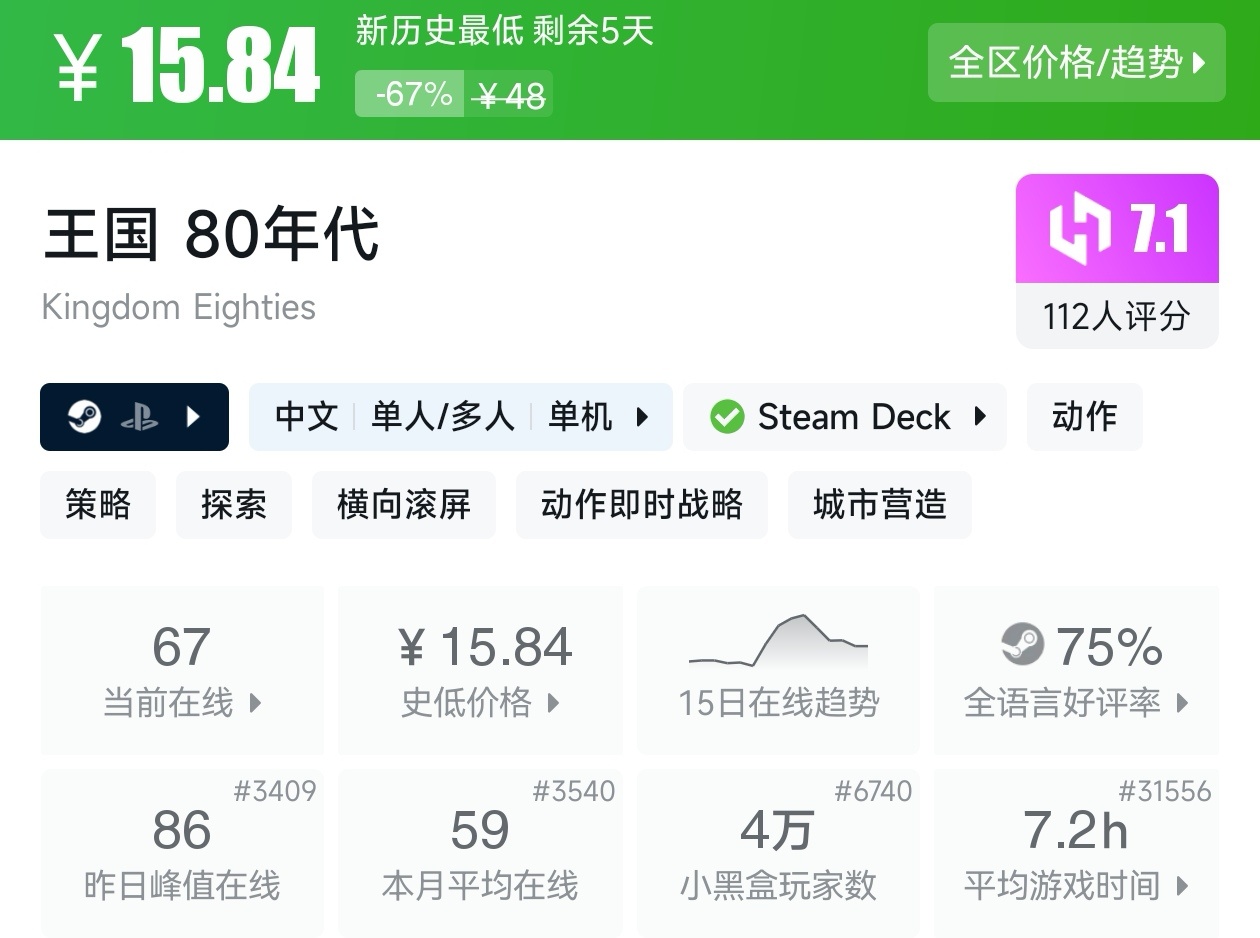Open 史低价格 lowest price history

(480, 669)
